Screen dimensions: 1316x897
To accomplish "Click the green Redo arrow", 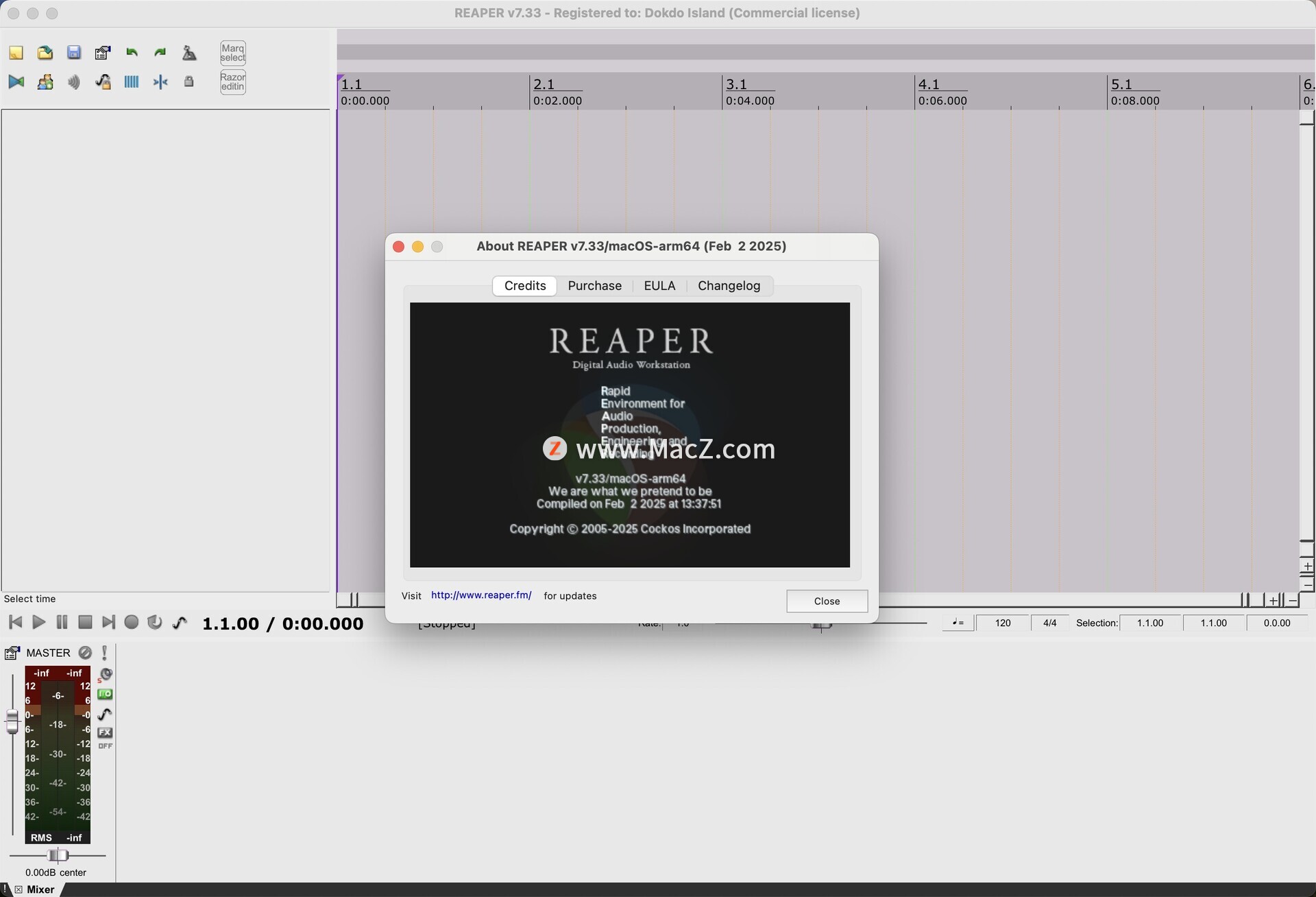I will [160, 53].
